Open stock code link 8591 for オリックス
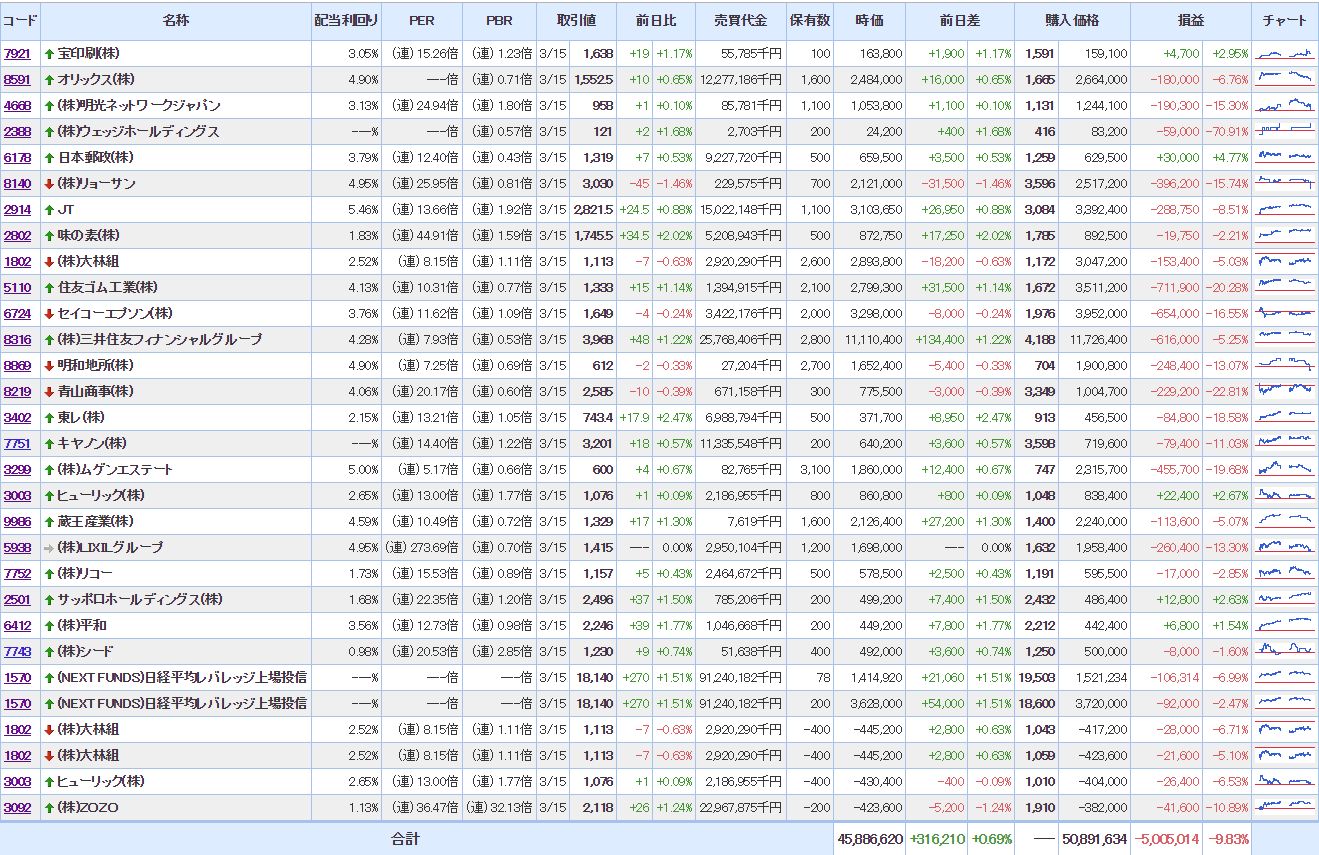Viewport: 1319px width, 855px height. [x=17, y=80]
